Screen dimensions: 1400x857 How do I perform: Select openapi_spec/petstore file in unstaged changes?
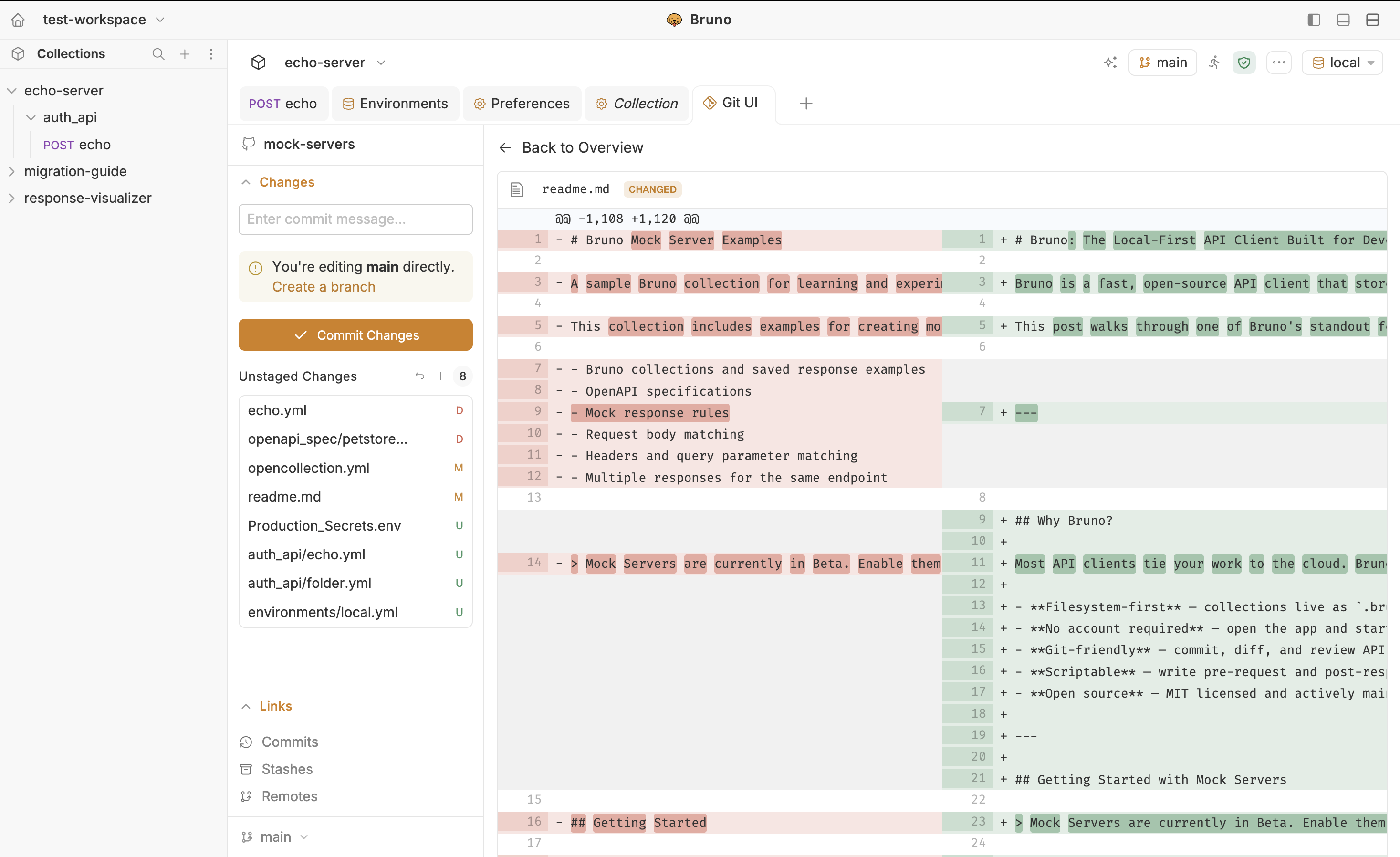click(355, 439)
